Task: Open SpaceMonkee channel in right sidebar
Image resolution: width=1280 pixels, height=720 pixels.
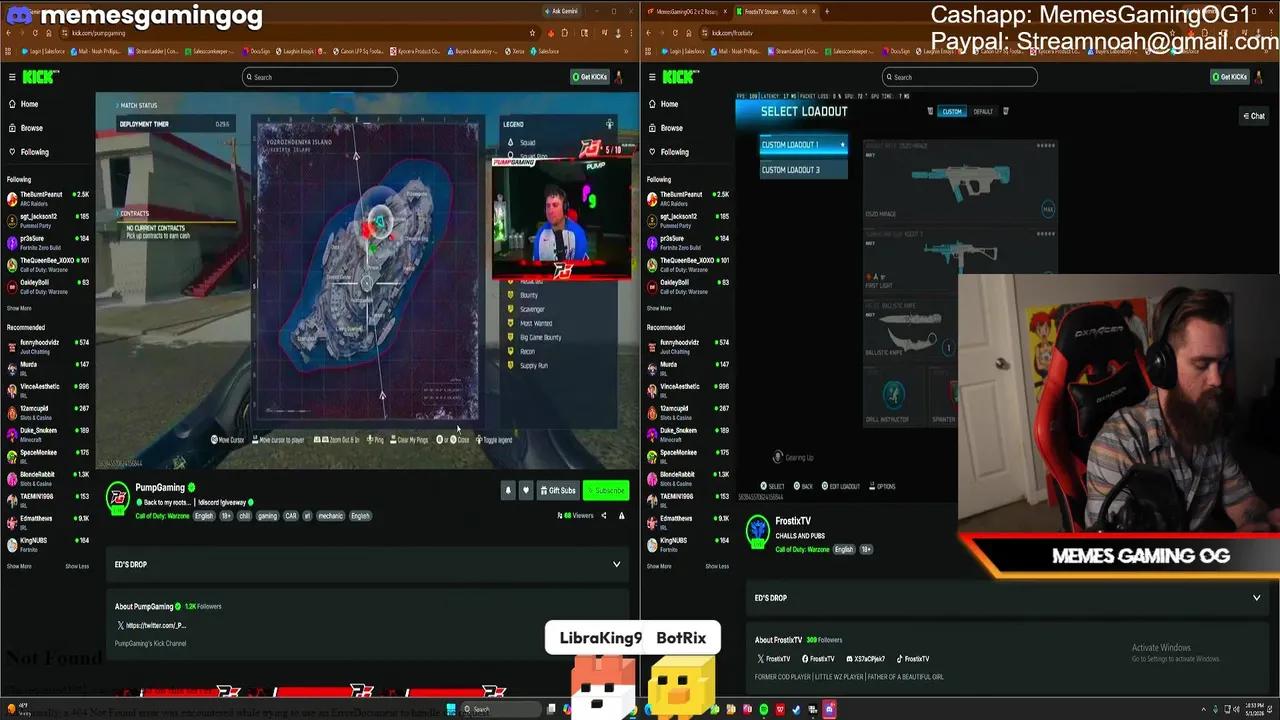Action: [688, 456]
